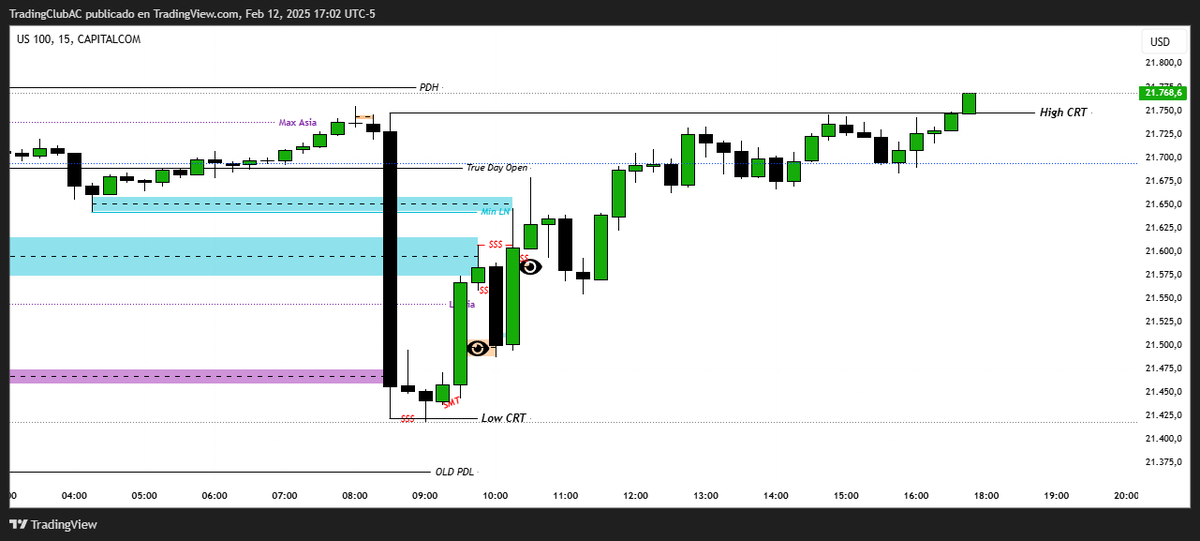Click the 14:00 time axis label

[776, 495]
